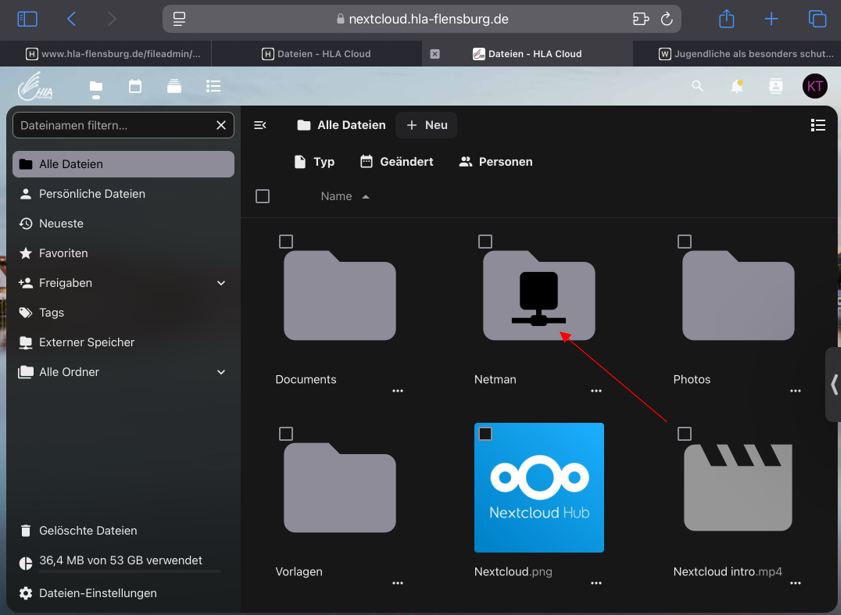Switch to list view with the view icon

(x=818, y=125)
